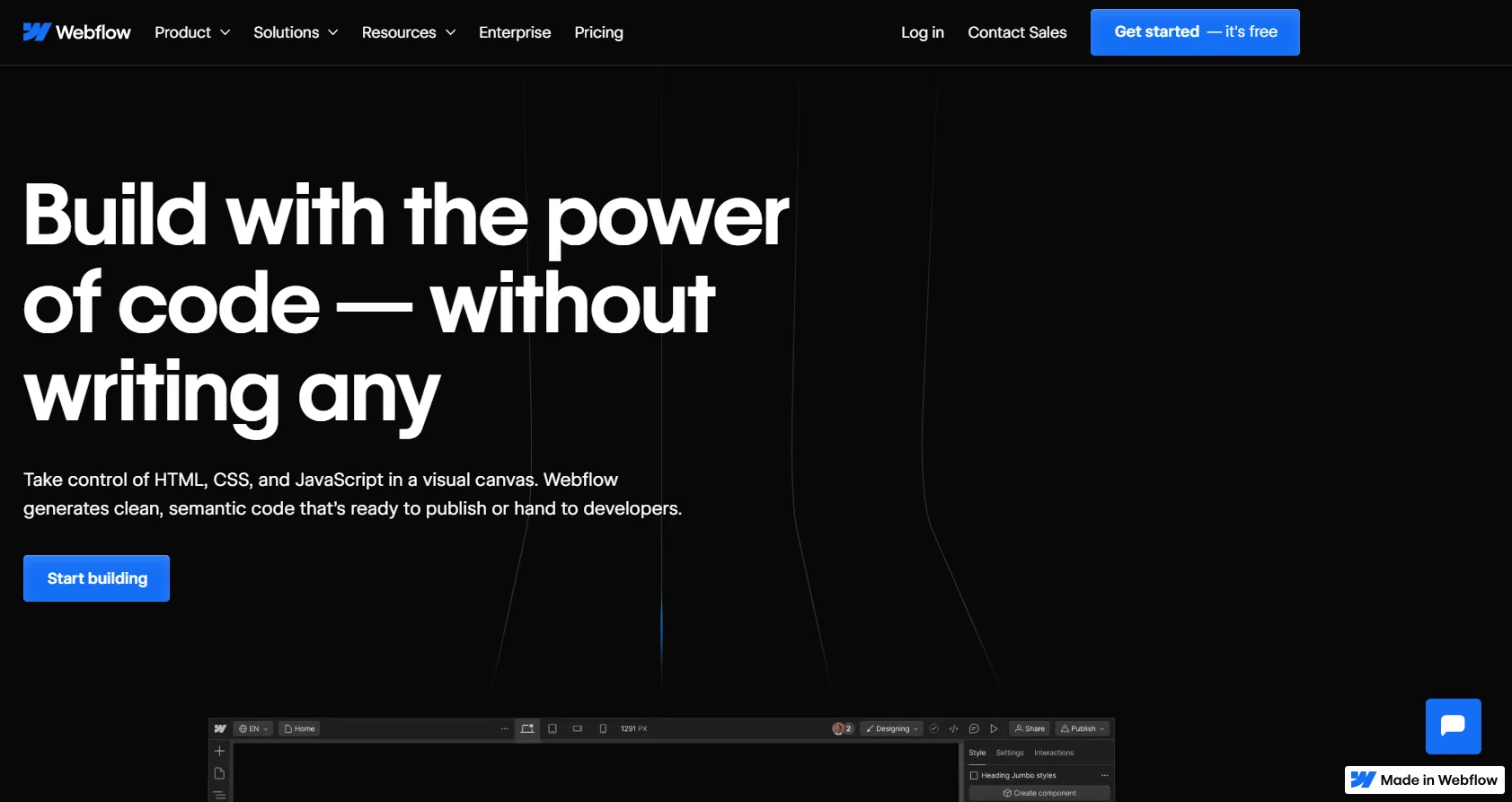Click the Start building button
This screenshot has width=1512, height=802.
(97, 578)
